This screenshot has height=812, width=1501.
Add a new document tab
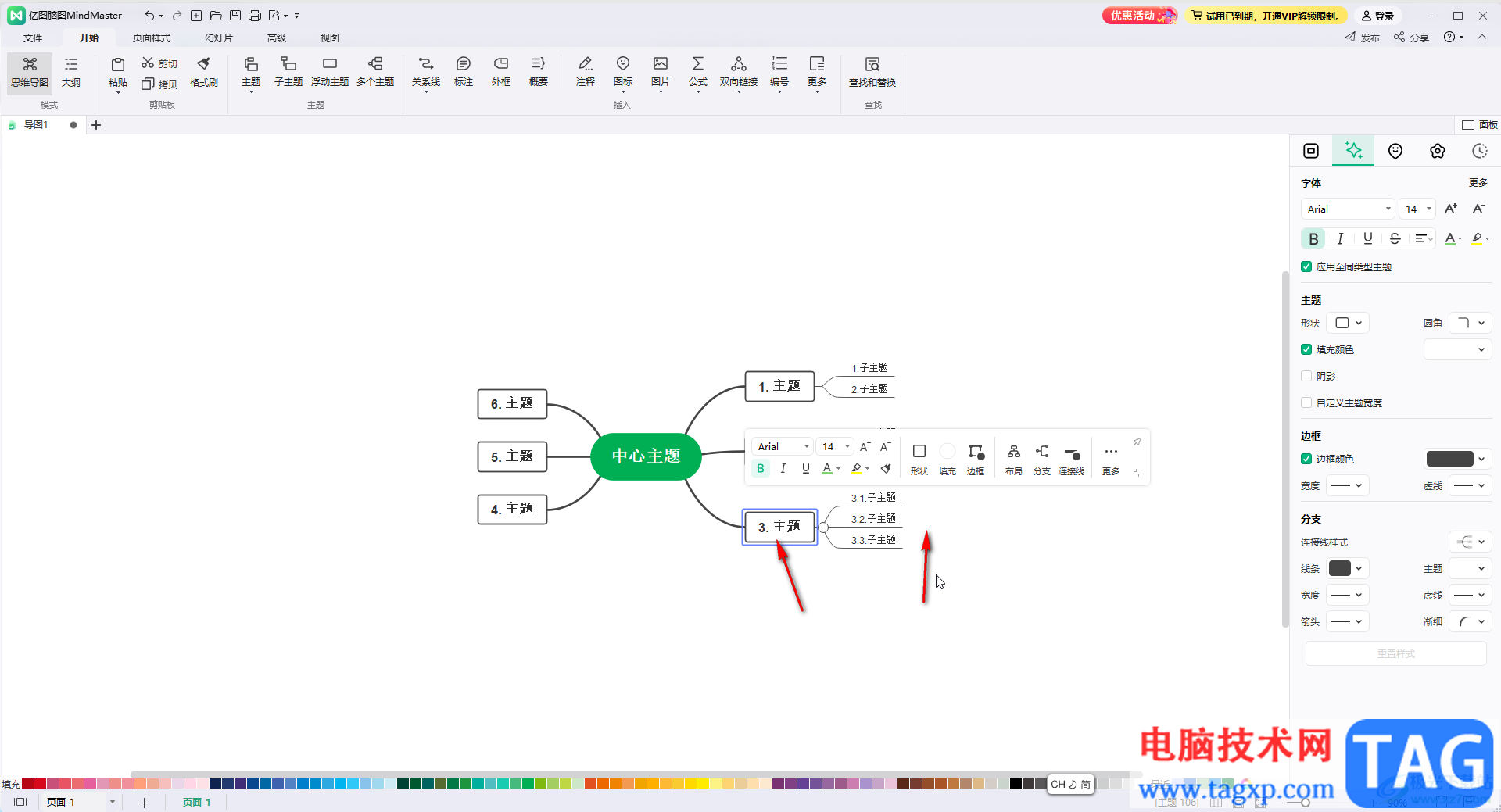tap(96, 125)
